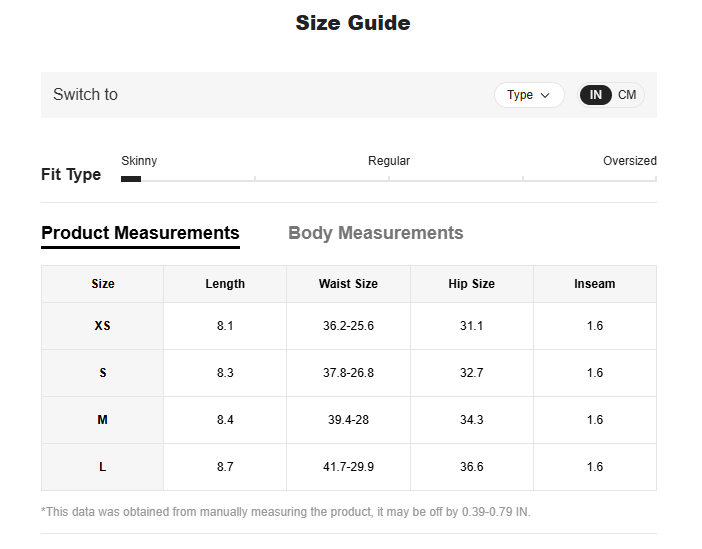Click the Oversized fit type label
Screen dimensions: 702x549
pos(629,161)
